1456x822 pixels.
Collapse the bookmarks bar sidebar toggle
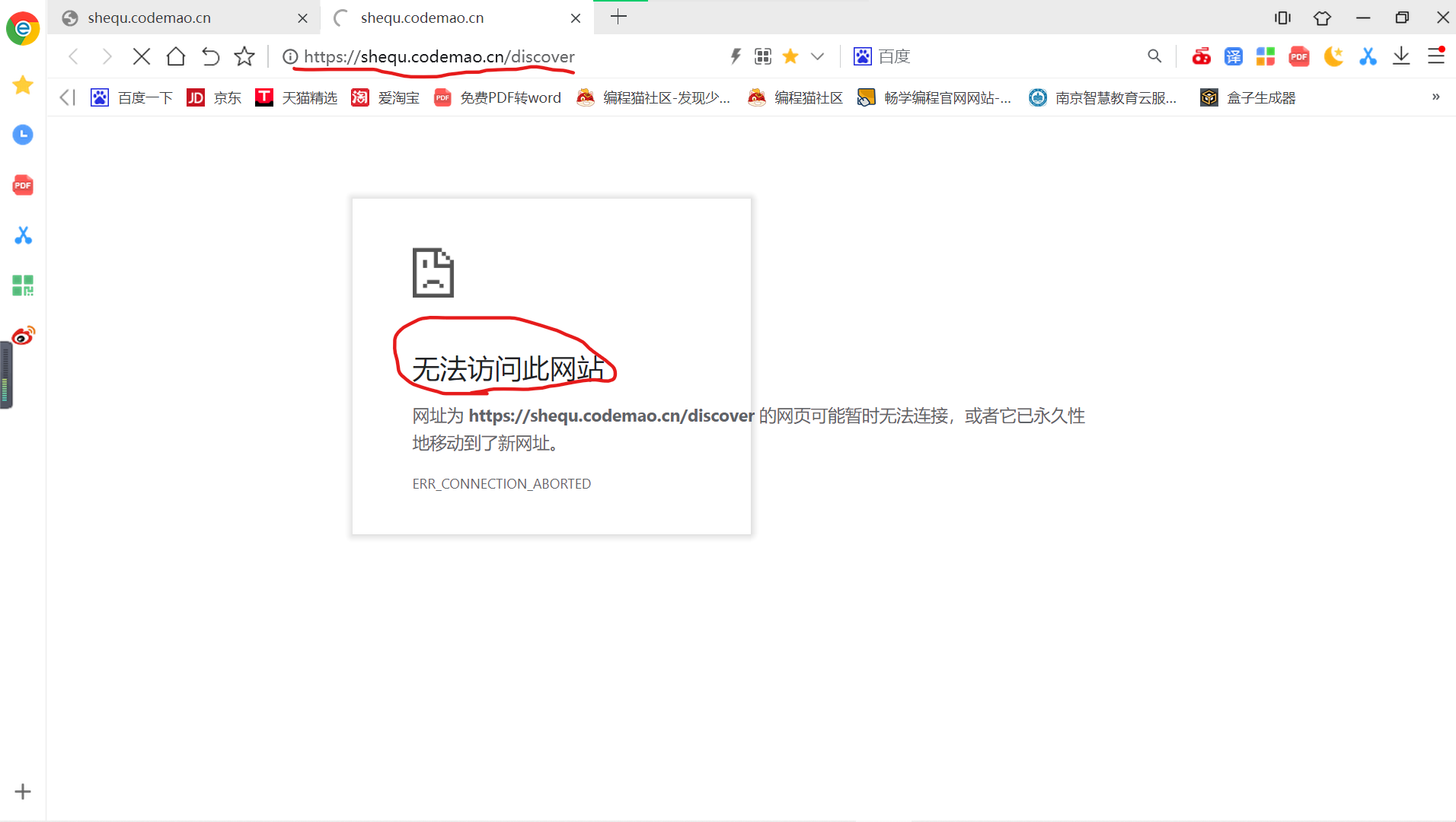pyautogui.click(x=68, y=97)
